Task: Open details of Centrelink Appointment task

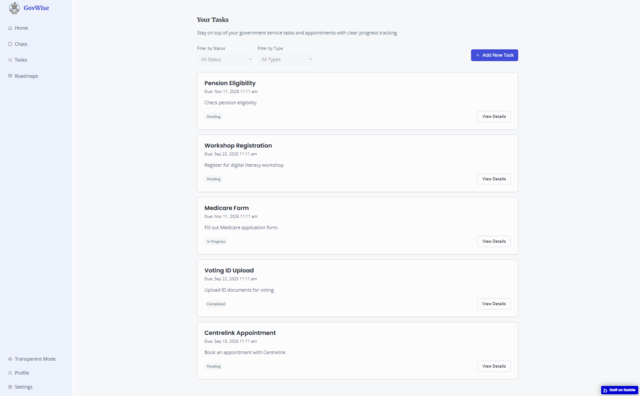Action: click(494, 367)
